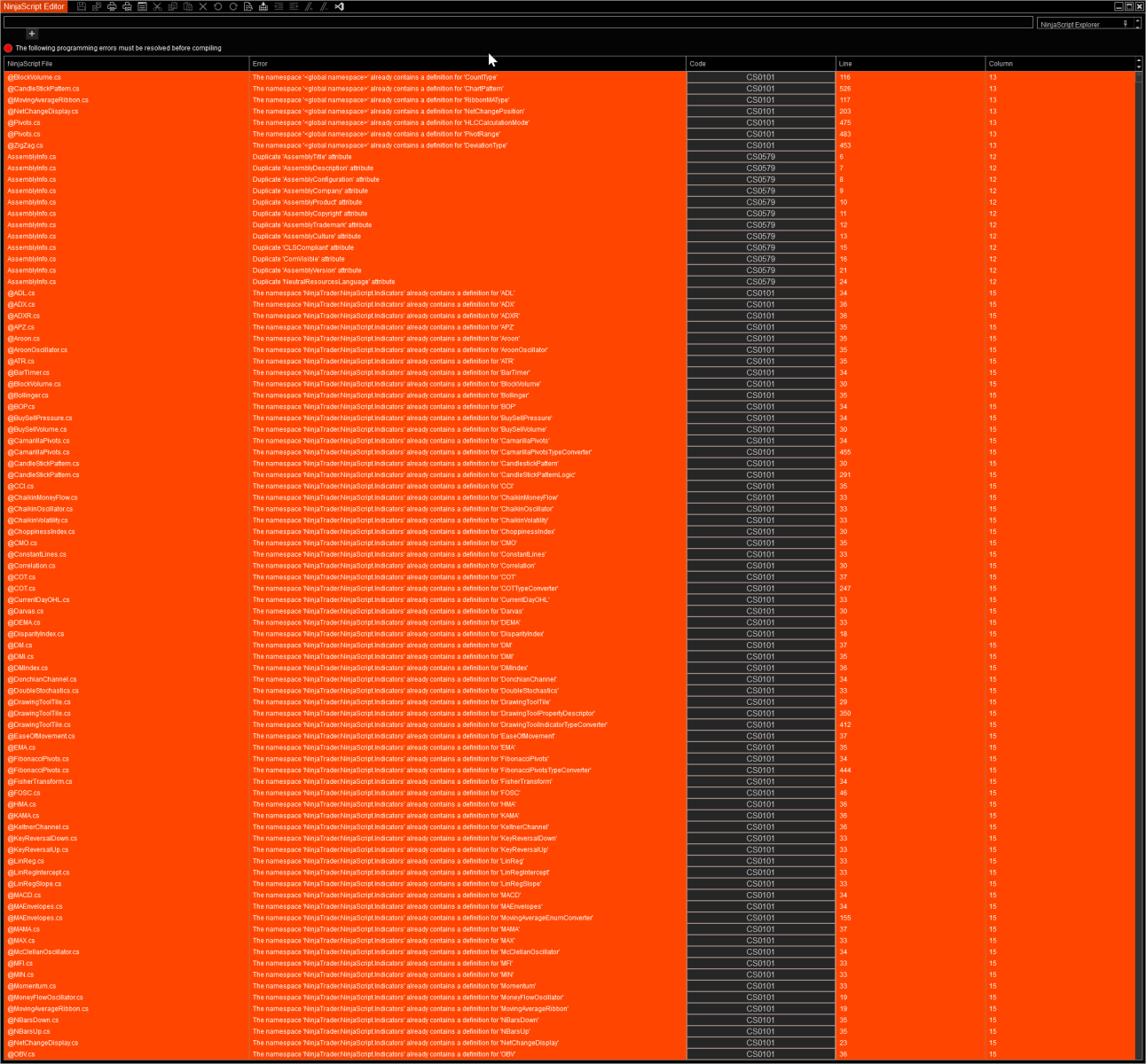Screen dimensions: 1146x1064
Task: Select the @MovingAverageRibbon.cs 'RibbonMAType' error row
Action: point(569,100)
